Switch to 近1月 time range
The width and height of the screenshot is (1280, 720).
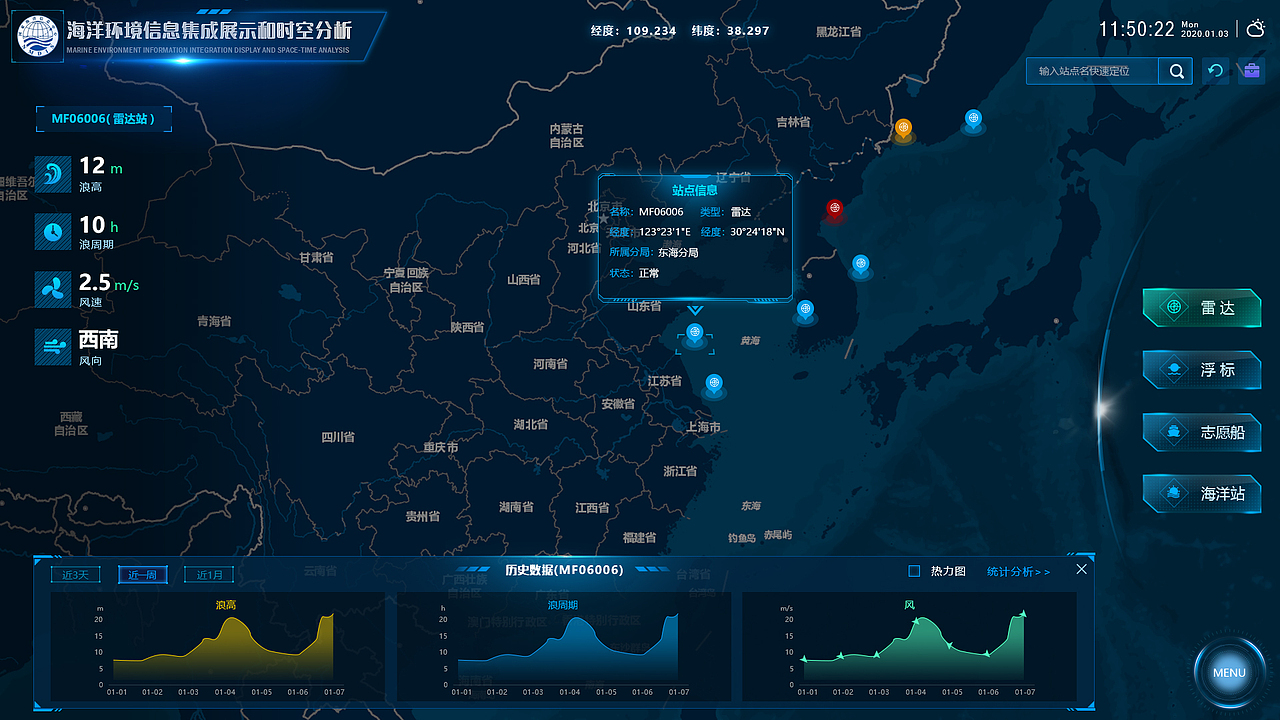tap(210, 575)
